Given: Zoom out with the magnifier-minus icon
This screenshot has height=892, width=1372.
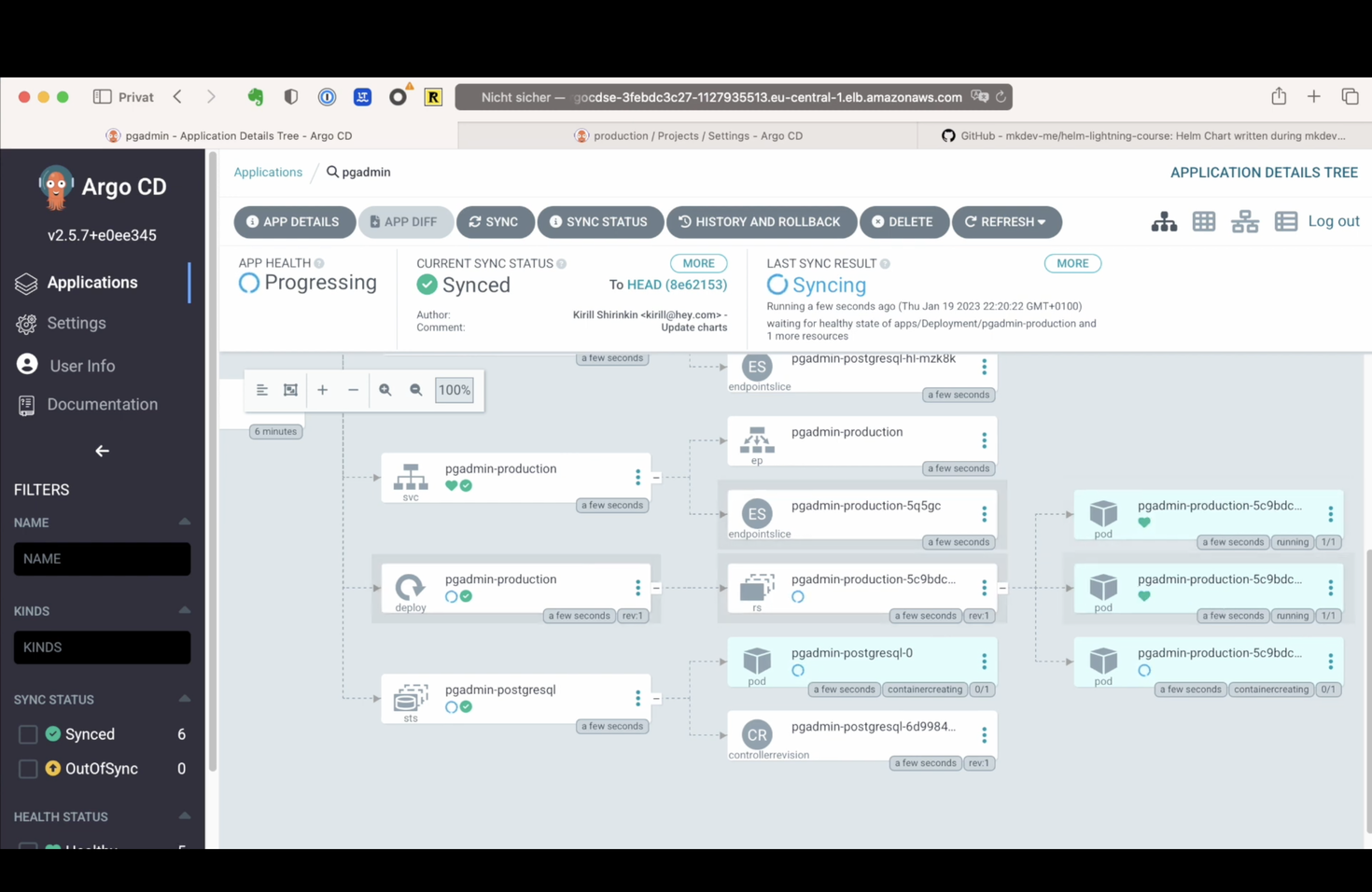Looking at the screenshot, I should coord(416,390).
